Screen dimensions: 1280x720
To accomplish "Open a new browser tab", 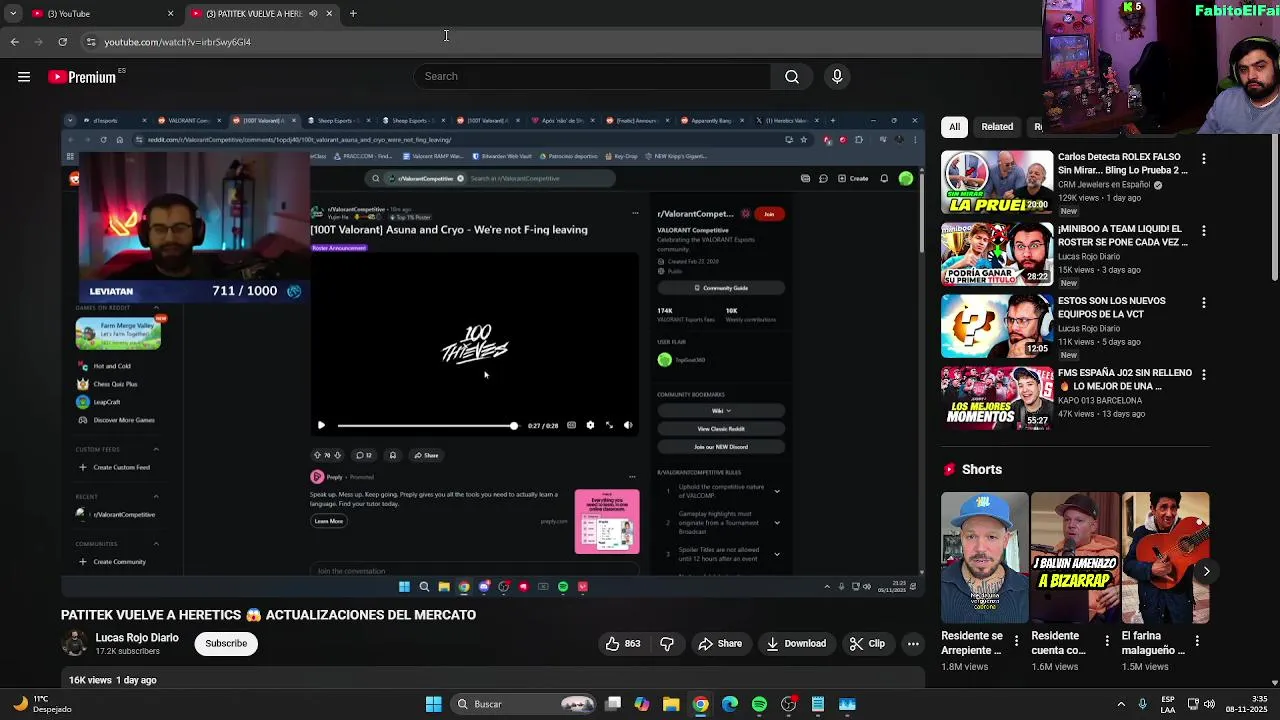I will [x=353, y=13].
